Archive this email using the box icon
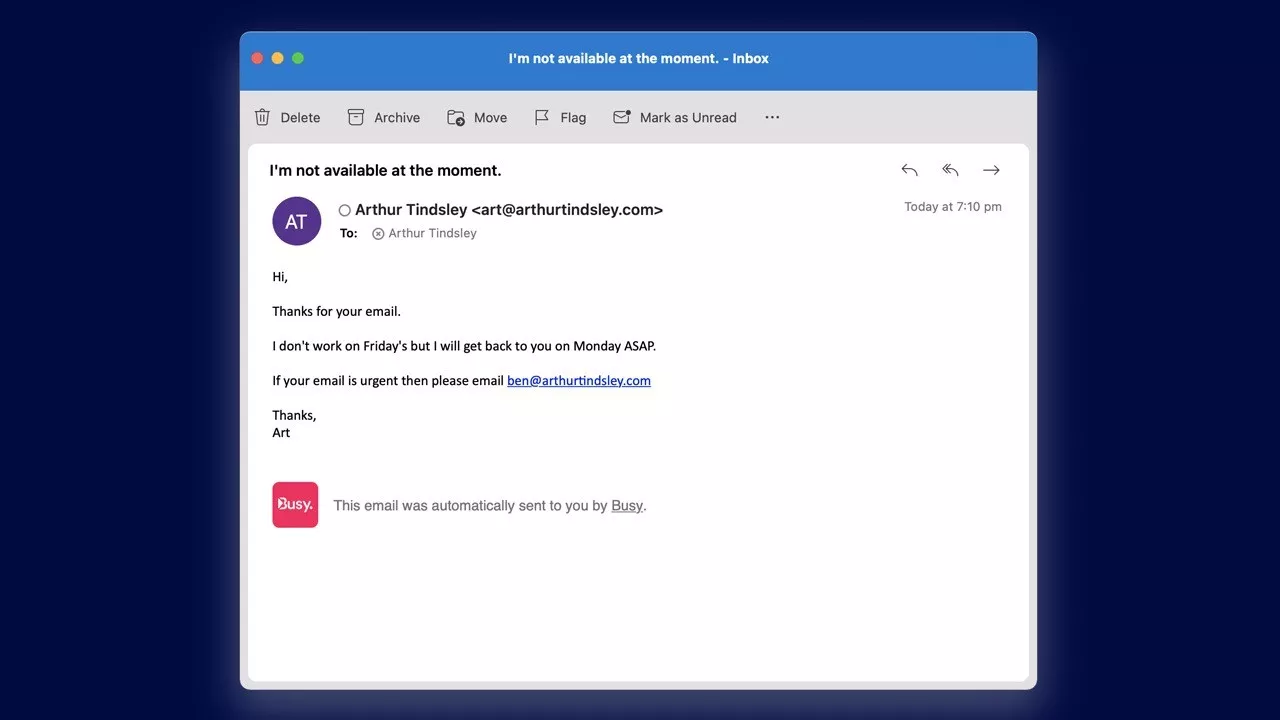 click(356, 117)
